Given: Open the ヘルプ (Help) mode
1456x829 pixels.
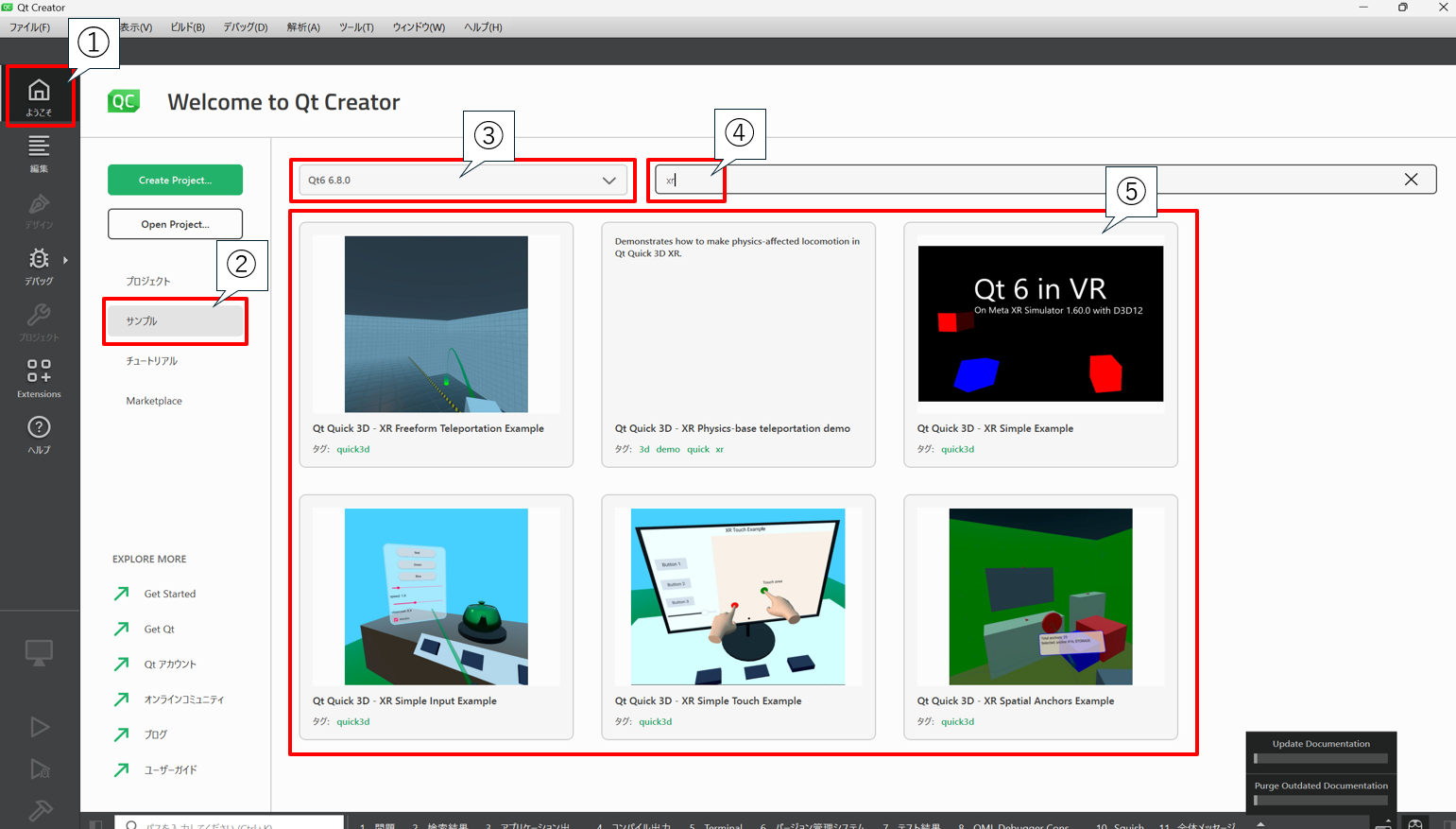Looking at the screenshot, I should (x=39, y=435).
